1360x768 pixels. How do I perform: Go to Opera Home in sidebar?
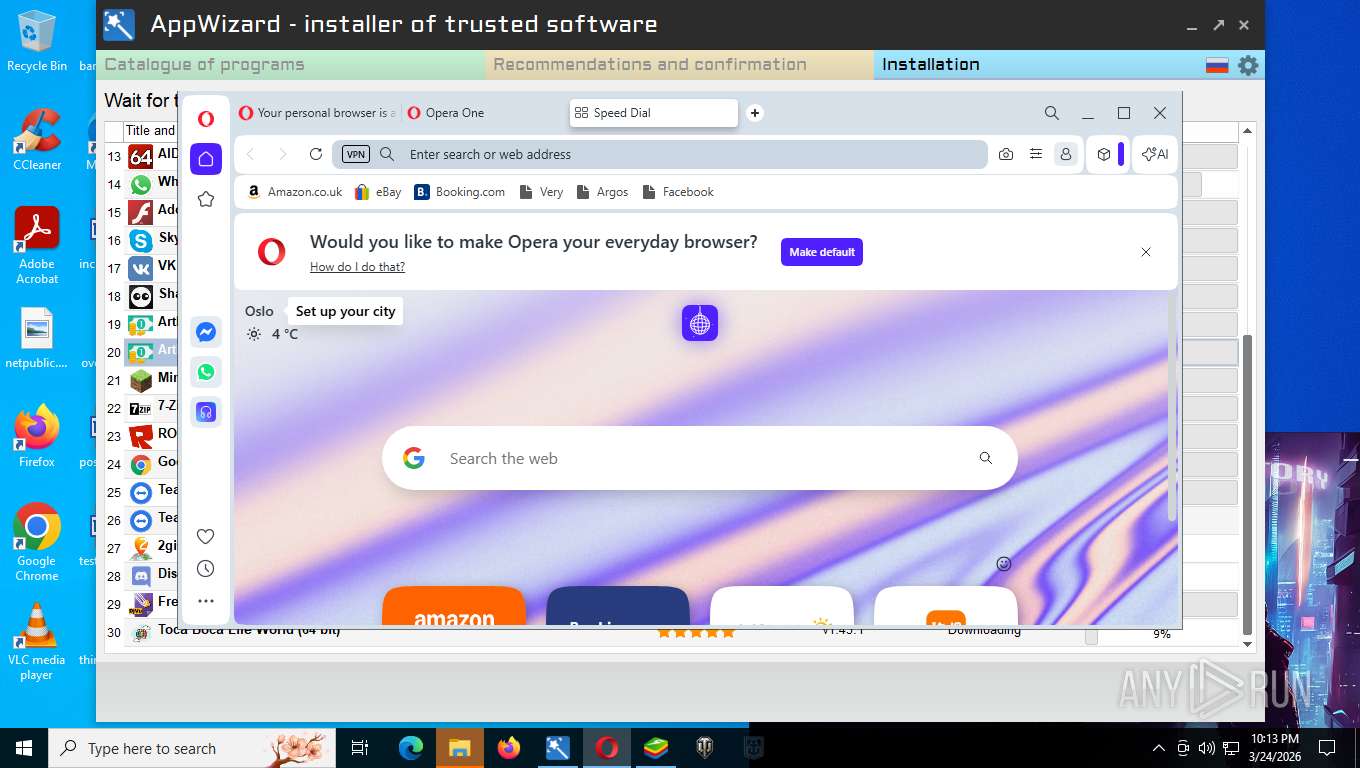(206, 159)
